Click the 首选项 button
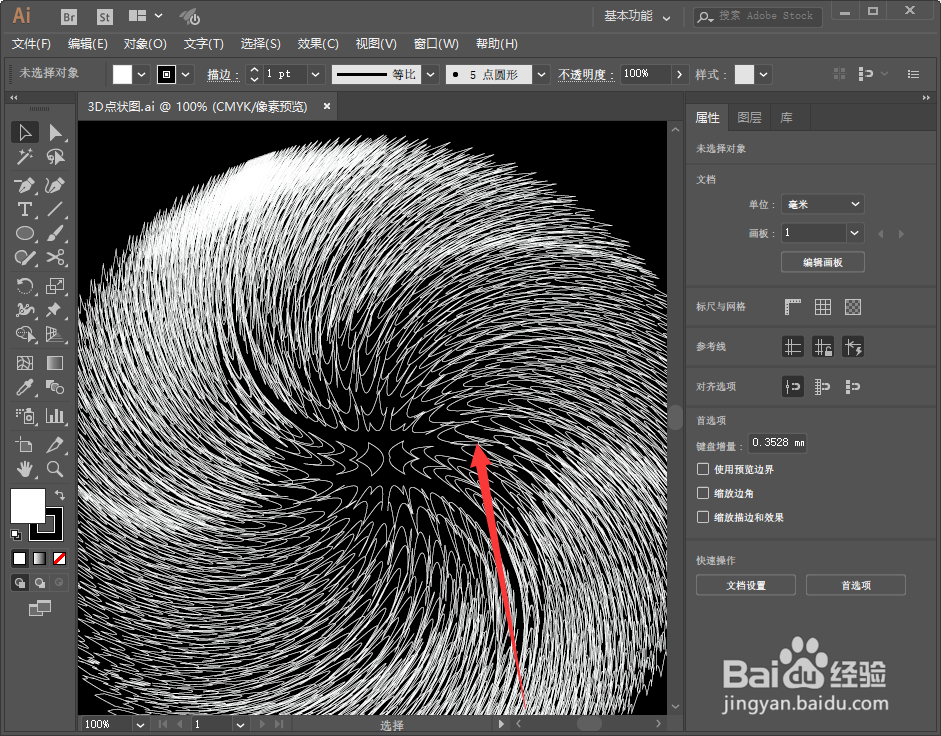The height and width of the screenshot is (736, 941). [x=856, y=585]
